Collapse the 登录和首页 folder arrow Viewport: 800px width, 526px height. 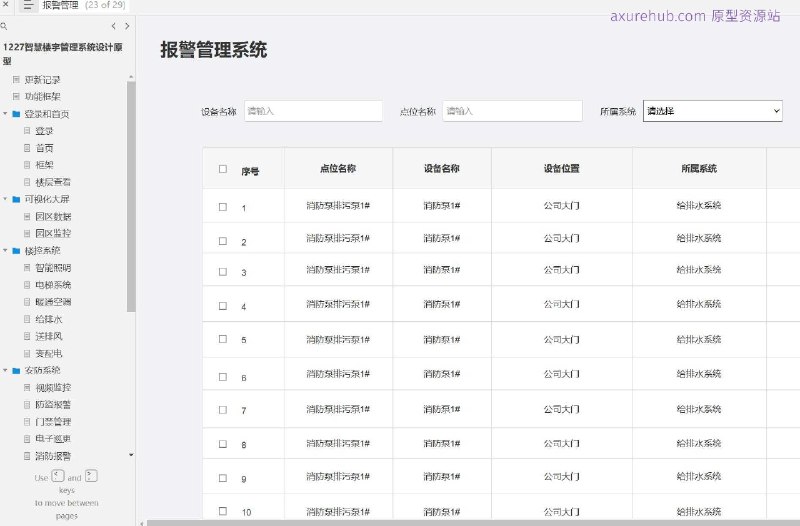point(5,113)
